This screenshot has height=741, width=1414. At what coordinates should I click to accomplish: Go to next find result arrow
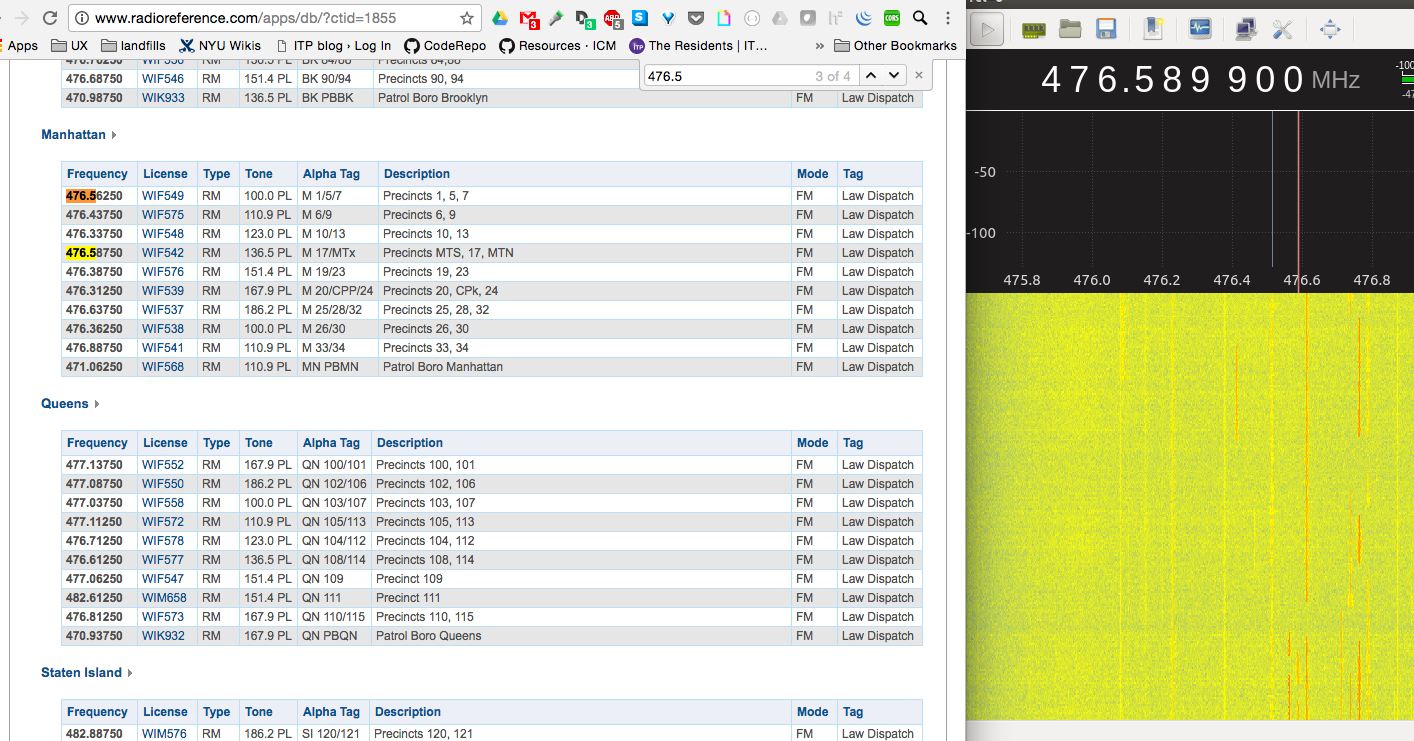pyautogui.click(x=893, y=75)
